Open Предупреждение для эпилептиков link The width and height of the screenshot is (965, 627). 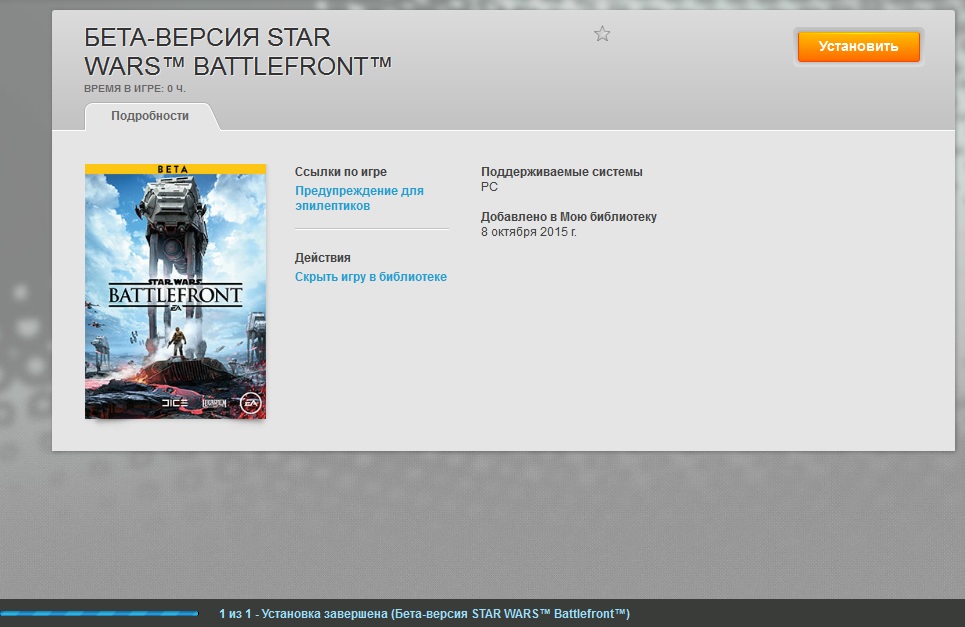pyautogui.click(x=359, y=198)
